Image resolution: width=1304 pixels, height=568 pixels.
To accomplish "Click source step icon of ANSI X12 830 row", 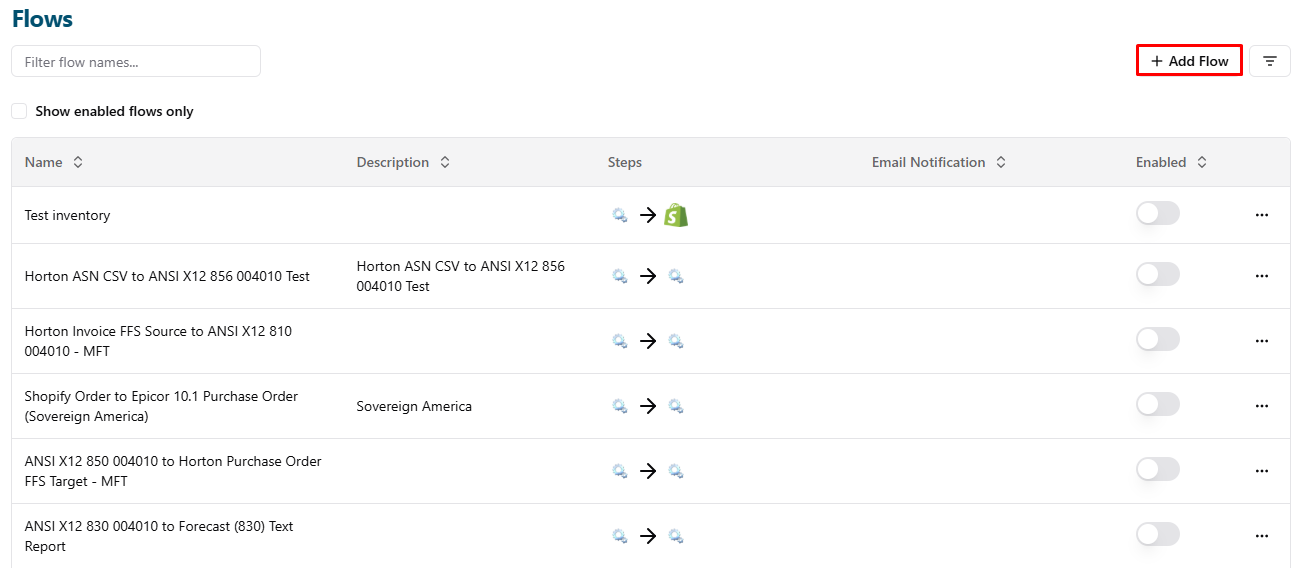I will click(x=620, y=536).
